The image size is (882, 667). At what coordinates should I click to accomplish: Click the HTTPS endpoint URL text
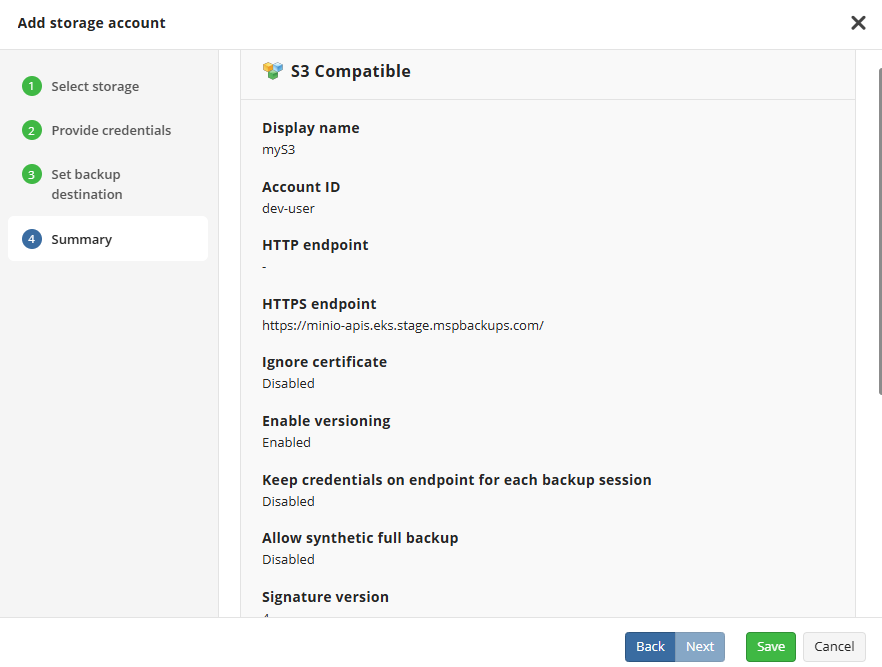coord(402,325)
